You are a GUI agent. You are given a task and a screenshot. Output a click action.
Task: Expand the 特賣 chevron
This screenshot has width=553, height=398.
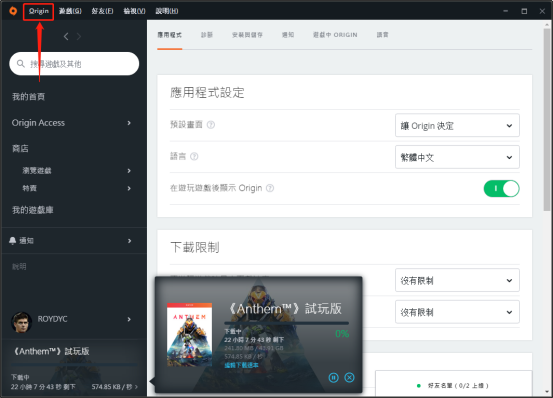click(x=129, y=188)
